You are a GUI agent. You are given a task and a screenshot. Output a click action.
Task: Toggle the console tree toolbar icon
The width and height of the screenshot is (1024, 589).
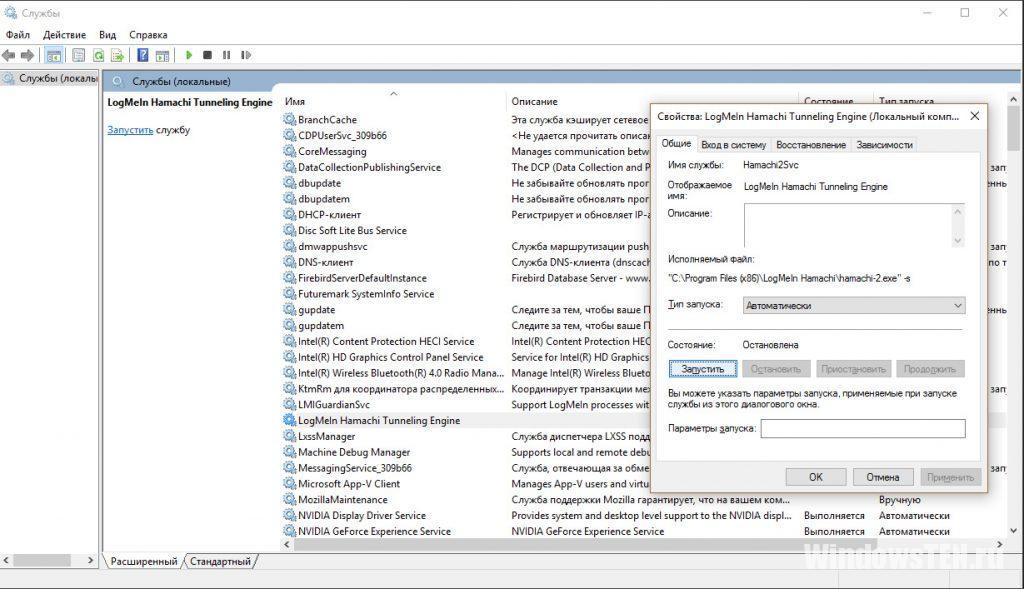(54, 56)
